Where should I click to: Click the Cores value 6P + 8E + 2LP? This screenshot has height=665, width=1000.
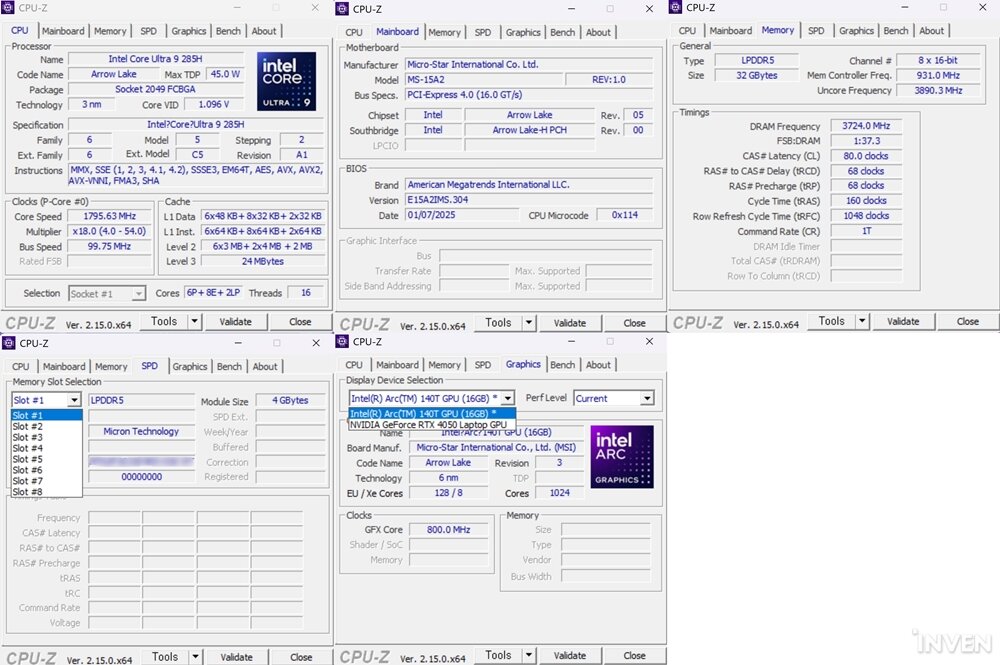click(x=213, y=293)
